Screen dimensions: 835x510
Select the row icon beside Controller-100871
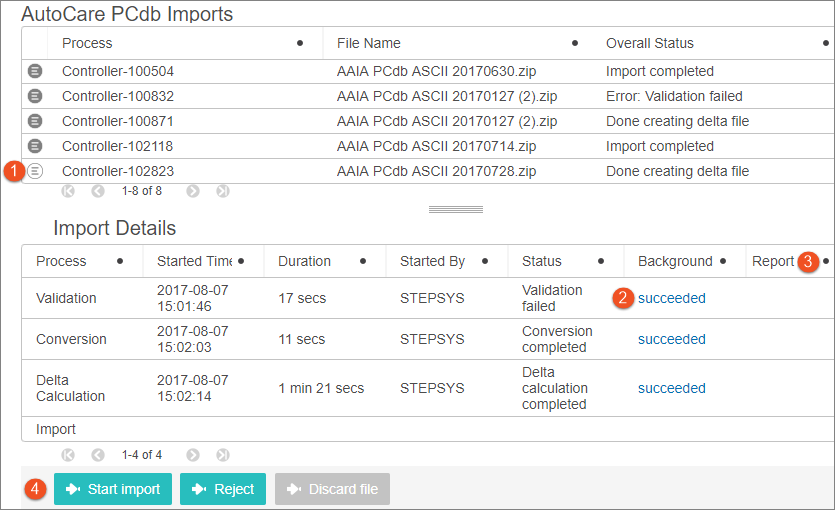[35, 121]
